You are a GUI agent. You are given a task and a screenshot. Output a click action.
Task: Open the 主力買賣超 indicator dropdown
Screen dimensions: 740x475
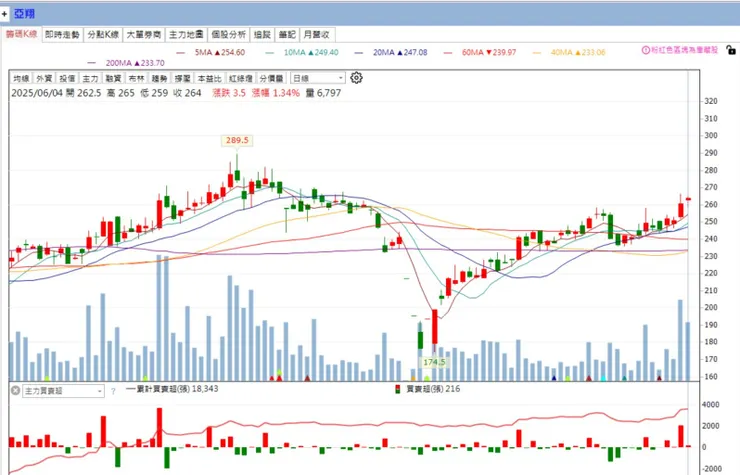(63, 391)
